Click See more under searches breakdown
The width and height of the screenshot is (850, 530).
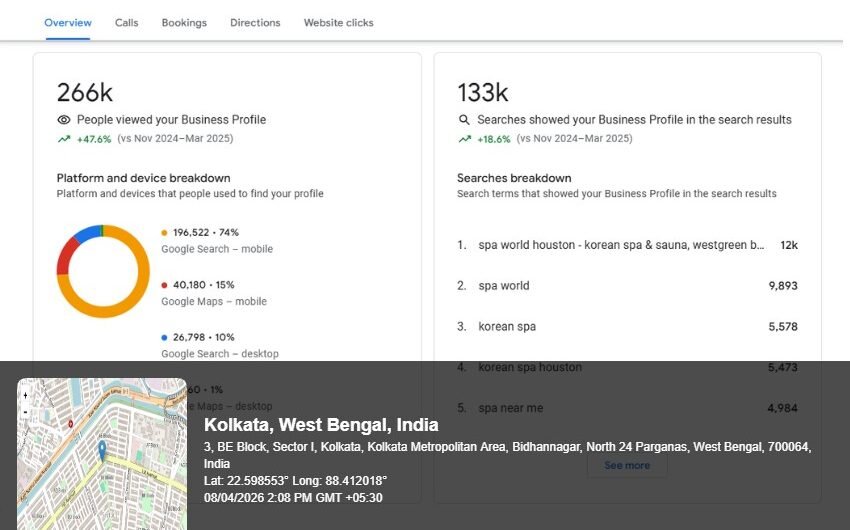click(x=626, y=465)
